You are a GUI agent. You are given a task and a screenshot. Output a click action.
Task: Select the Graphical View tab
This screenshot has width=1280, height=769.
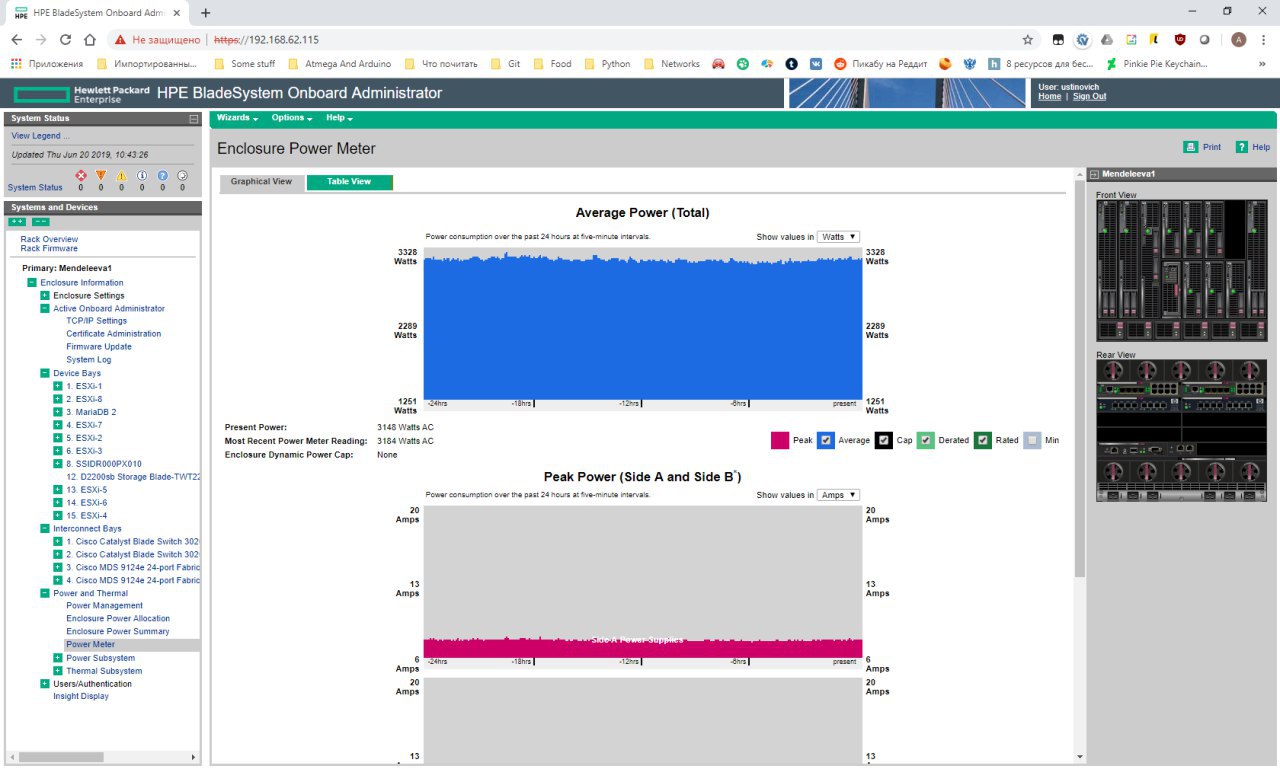pyautogui.click(x=261, y=182)
